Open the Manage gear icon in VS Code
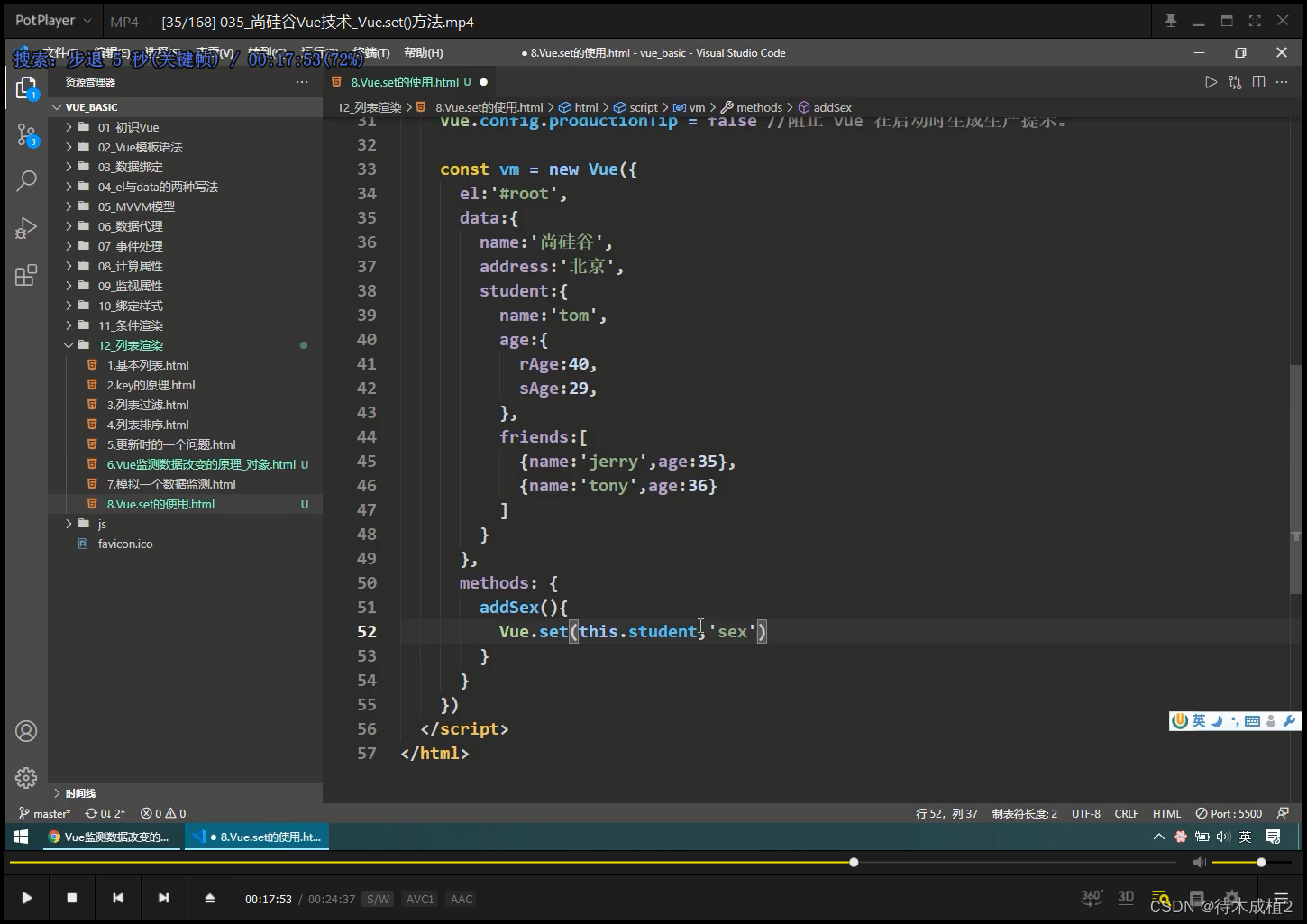 pos(26,777)
